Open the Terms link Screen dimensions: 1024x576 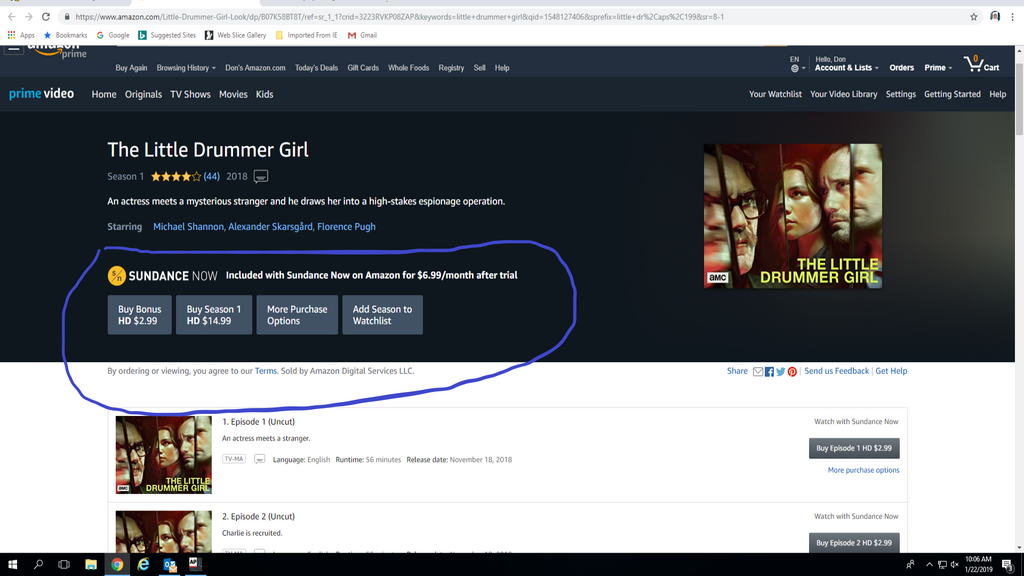pos(265,371)
